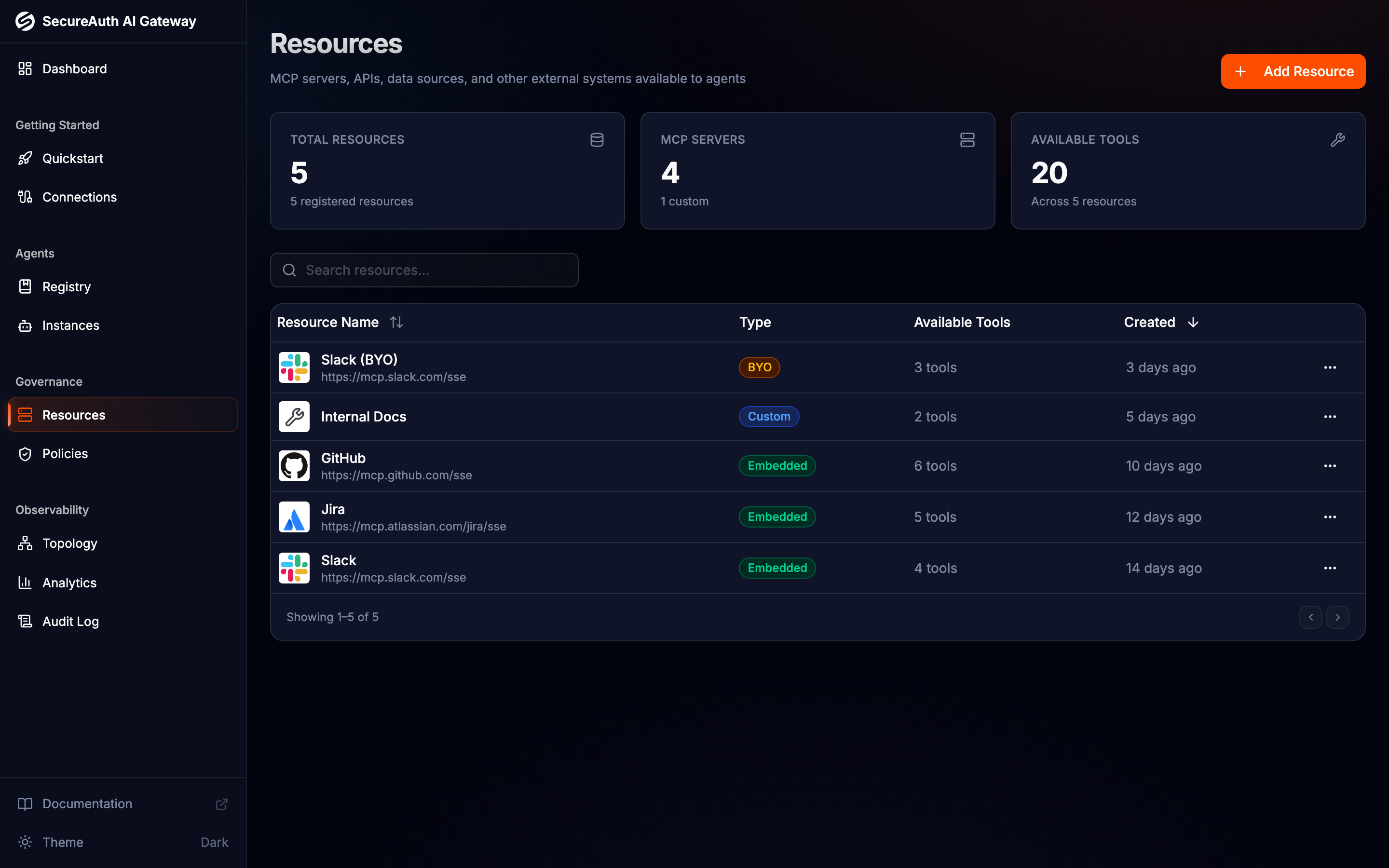Click the Policies shield icon
Viewport: 1389px width, 868px height.
pyautogui.click(x=25, y=454)
